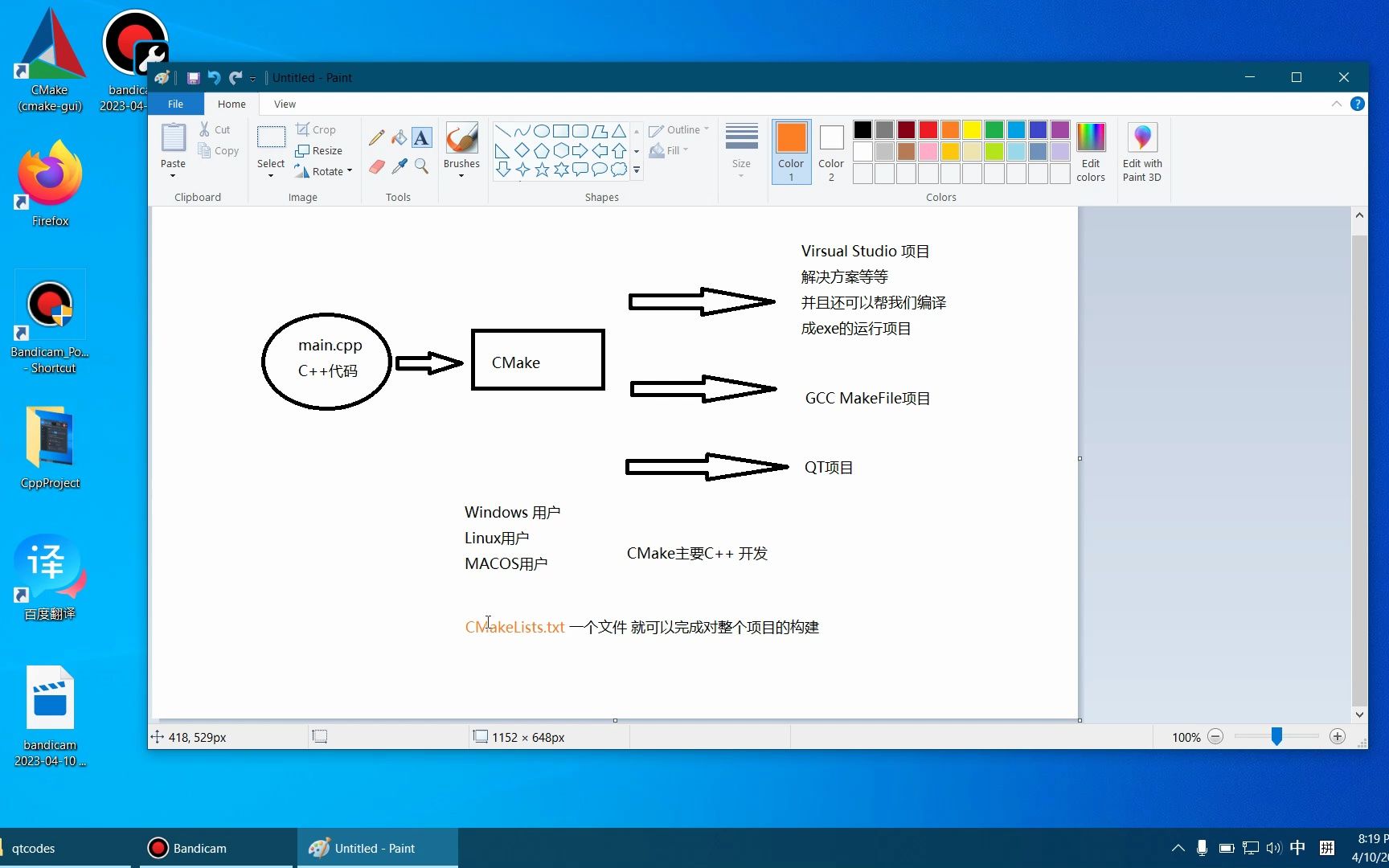Activate the Text tool

tap(421, 137)
